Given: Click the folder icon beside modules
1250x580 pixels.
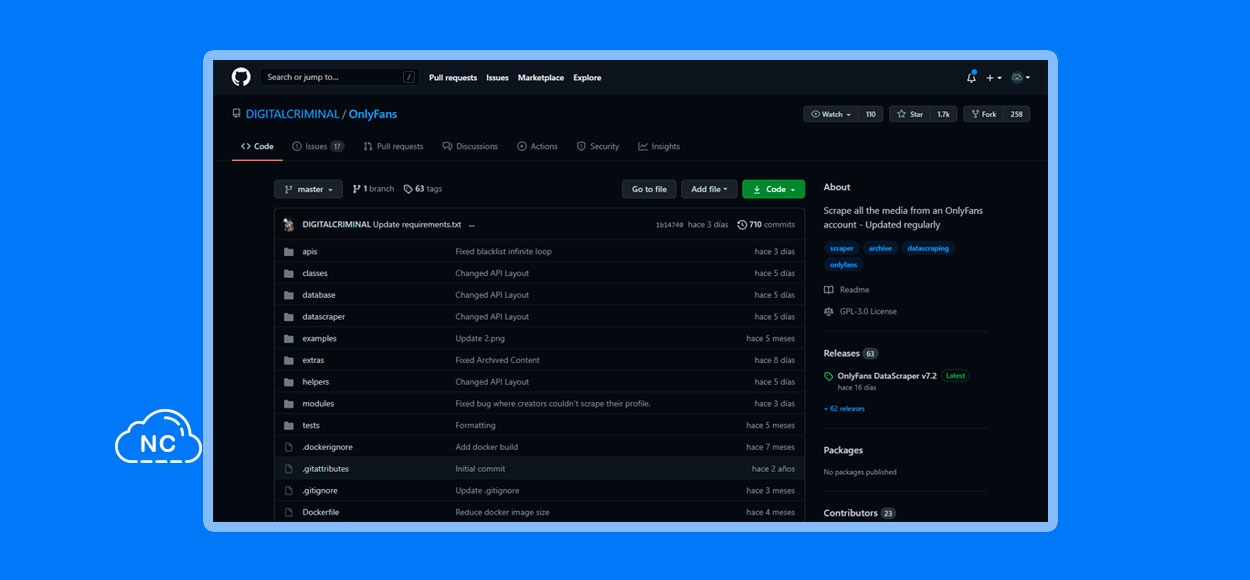Looking at the screenshot, I should coord(288,404).
